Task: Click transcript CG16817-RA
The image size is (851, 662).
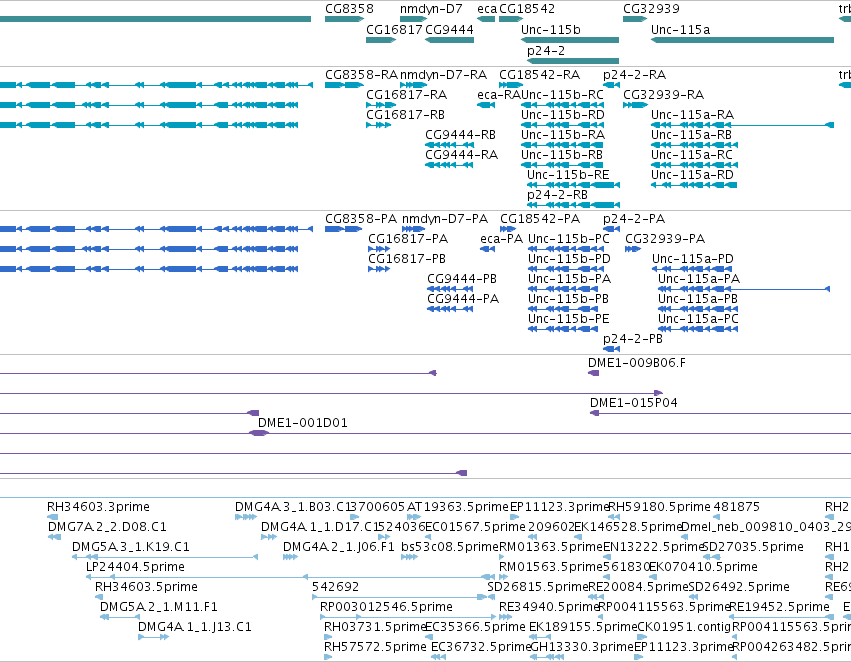Action: click(382, 105)
